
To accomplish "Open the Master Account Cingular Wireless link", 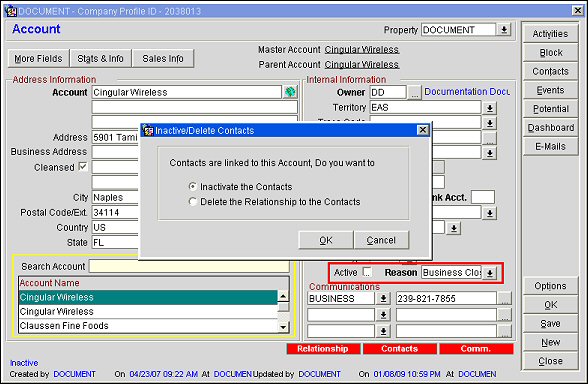I will (x=362, y=50).
